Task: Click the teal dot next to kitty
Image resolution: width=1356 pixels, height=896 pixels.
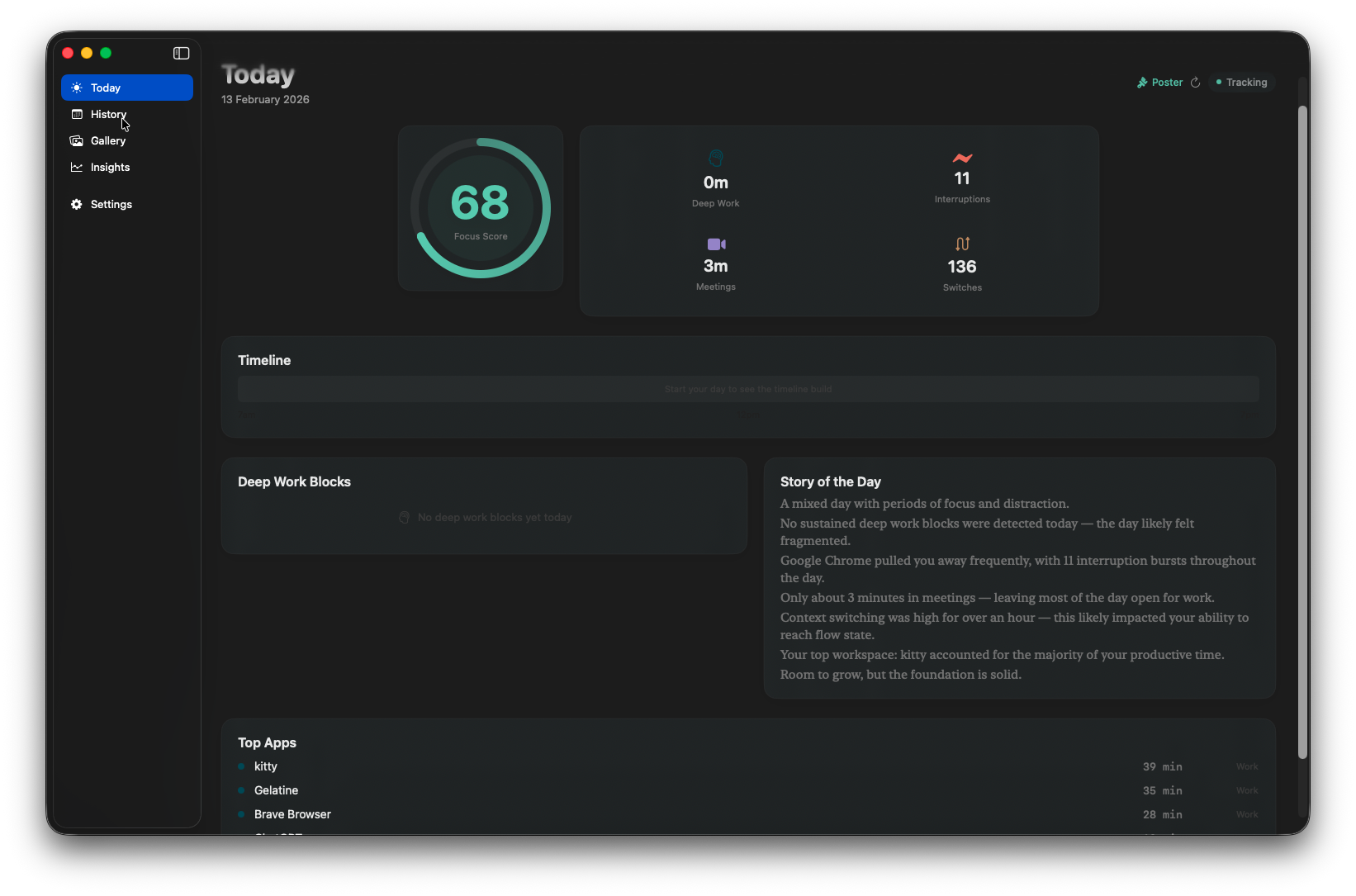Action: pos(241,766)
